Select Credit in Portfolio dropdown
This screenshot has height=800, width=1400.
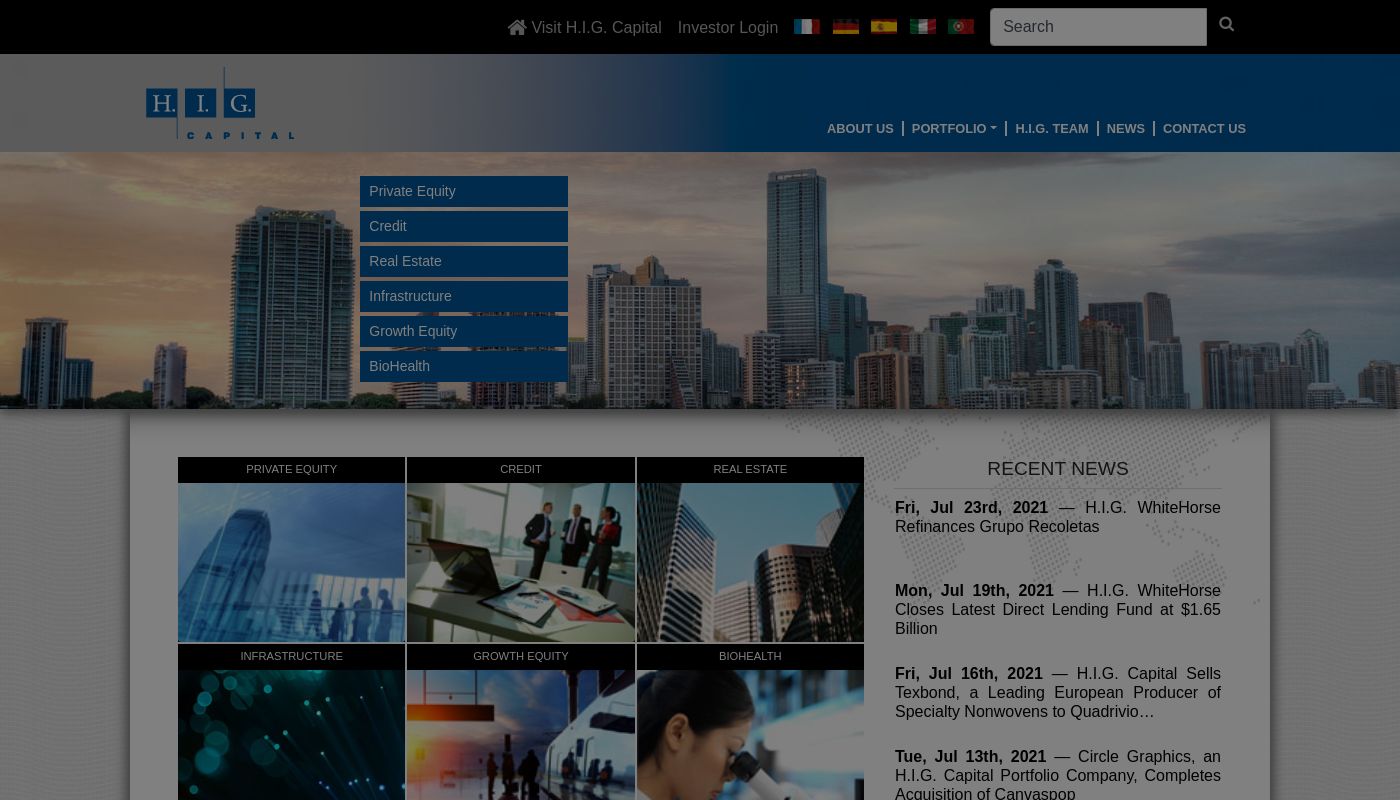[464, 226]
